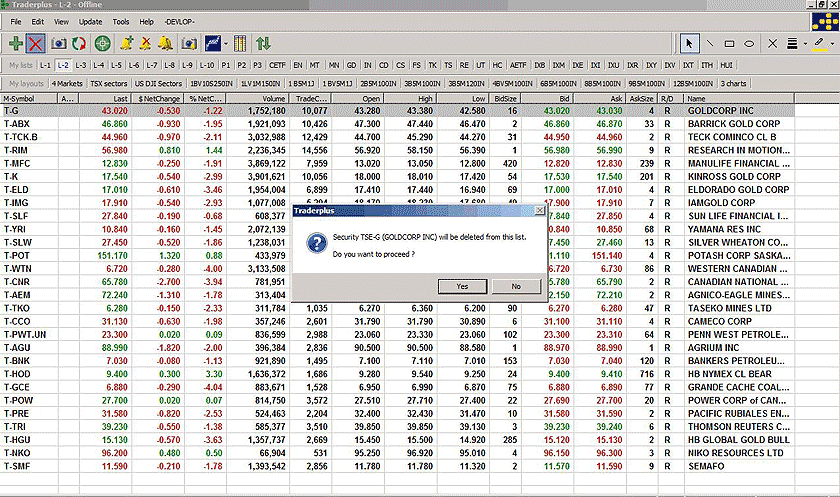Viewport: 840px width, 497px height.
Task: Select the pointer arrow tool
Action: click(689, 43)
